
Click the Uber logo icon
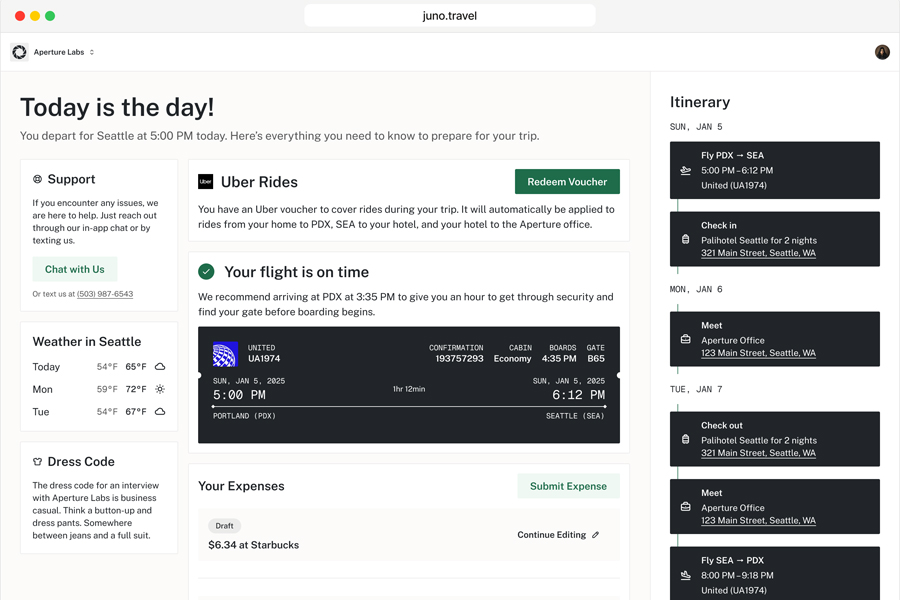(205, 182)
